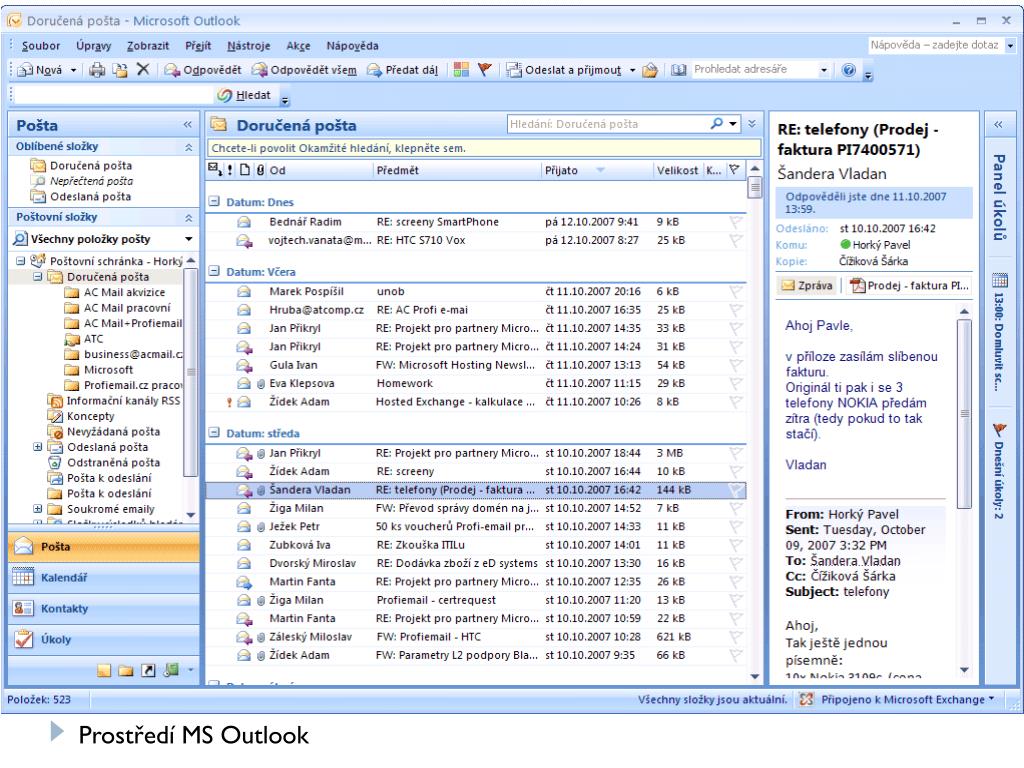1024x768 pixels.
Task: Toggle flag on Eva Klepsova Homework message
Action: pyautogui.click(x=736, y=383)
